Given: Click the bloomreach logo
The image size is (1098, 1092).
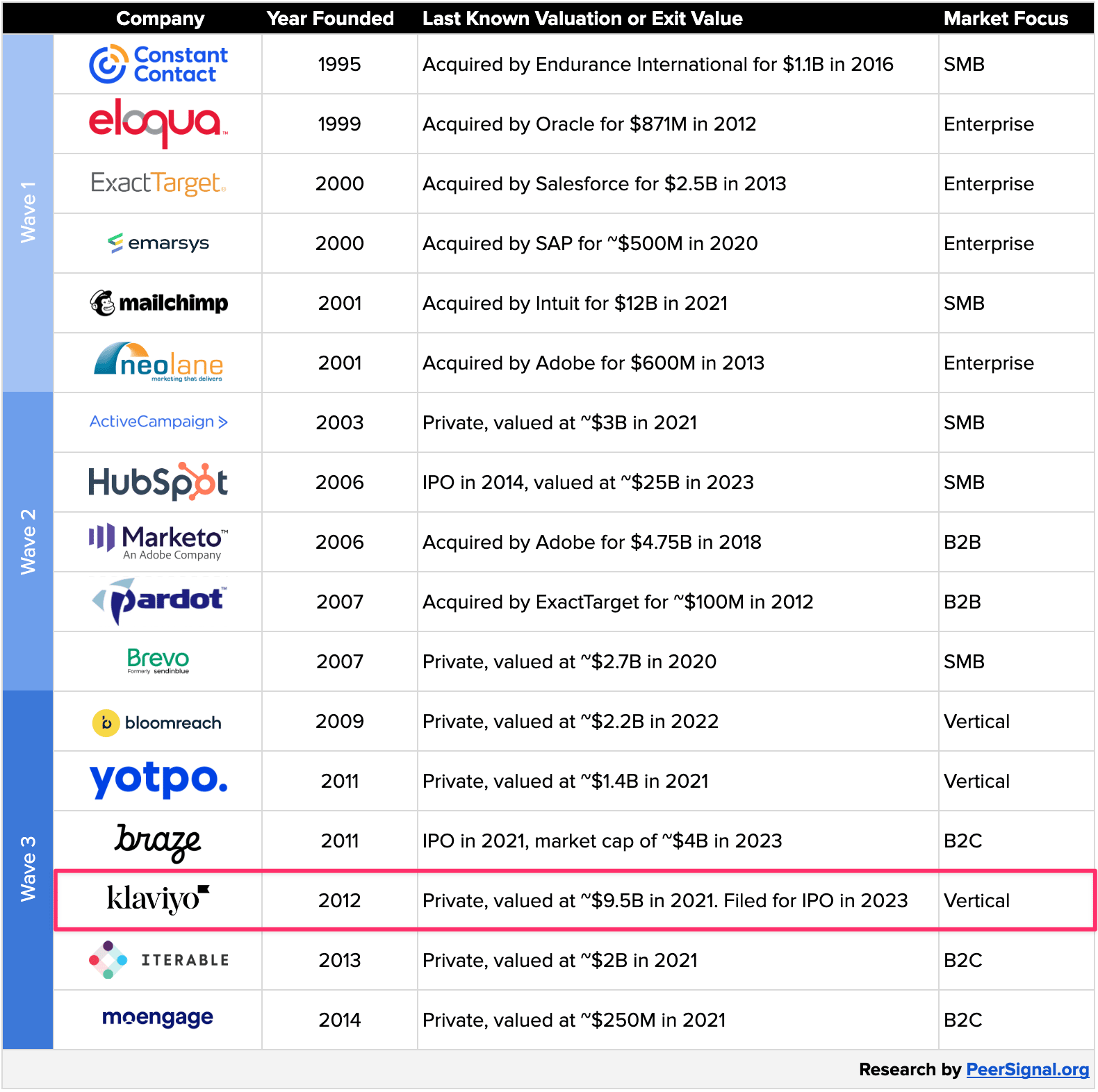Looking at the screenshot, I should point(157,722).
